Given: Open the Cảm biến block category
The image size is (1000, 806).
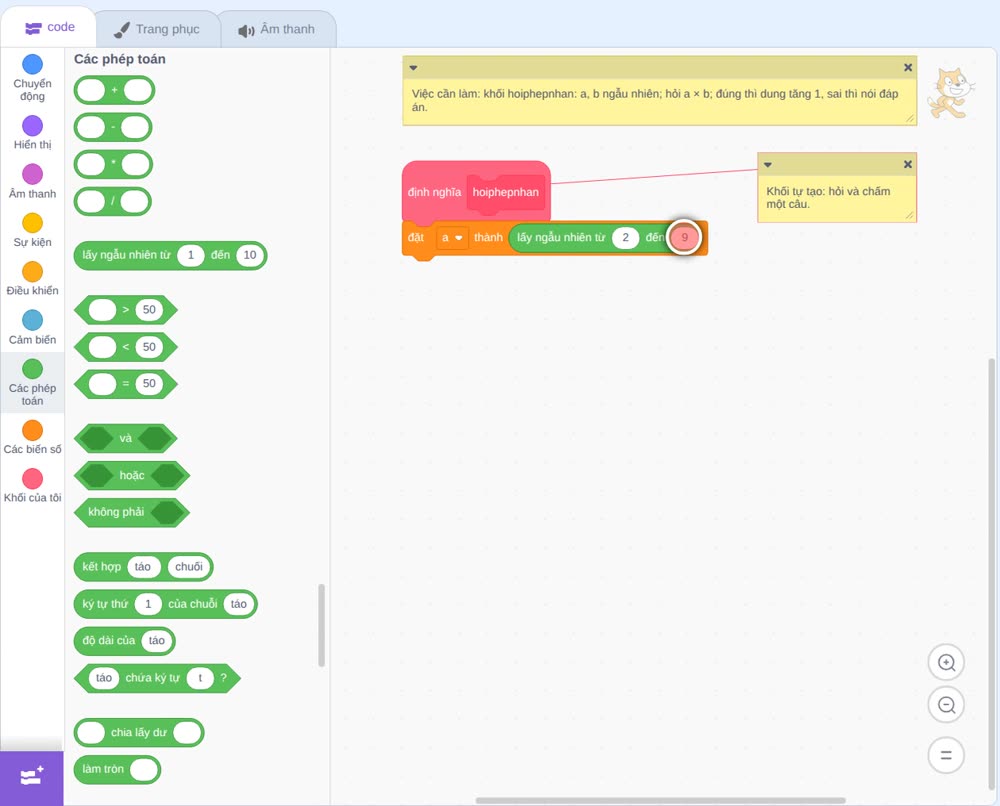Looking at the screenshot, I should tap(33, 328).
